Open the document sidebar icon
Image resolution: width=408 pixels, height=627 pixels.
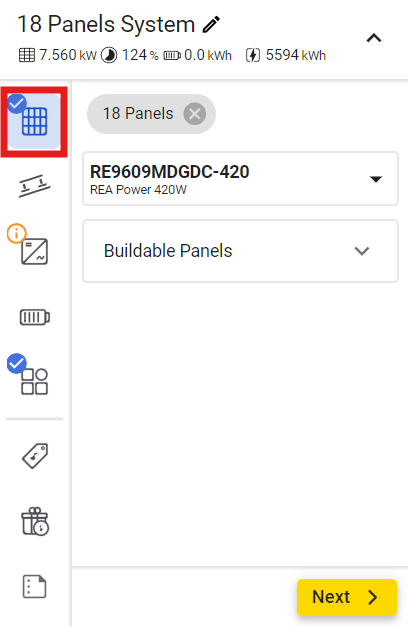coord(34,587)
